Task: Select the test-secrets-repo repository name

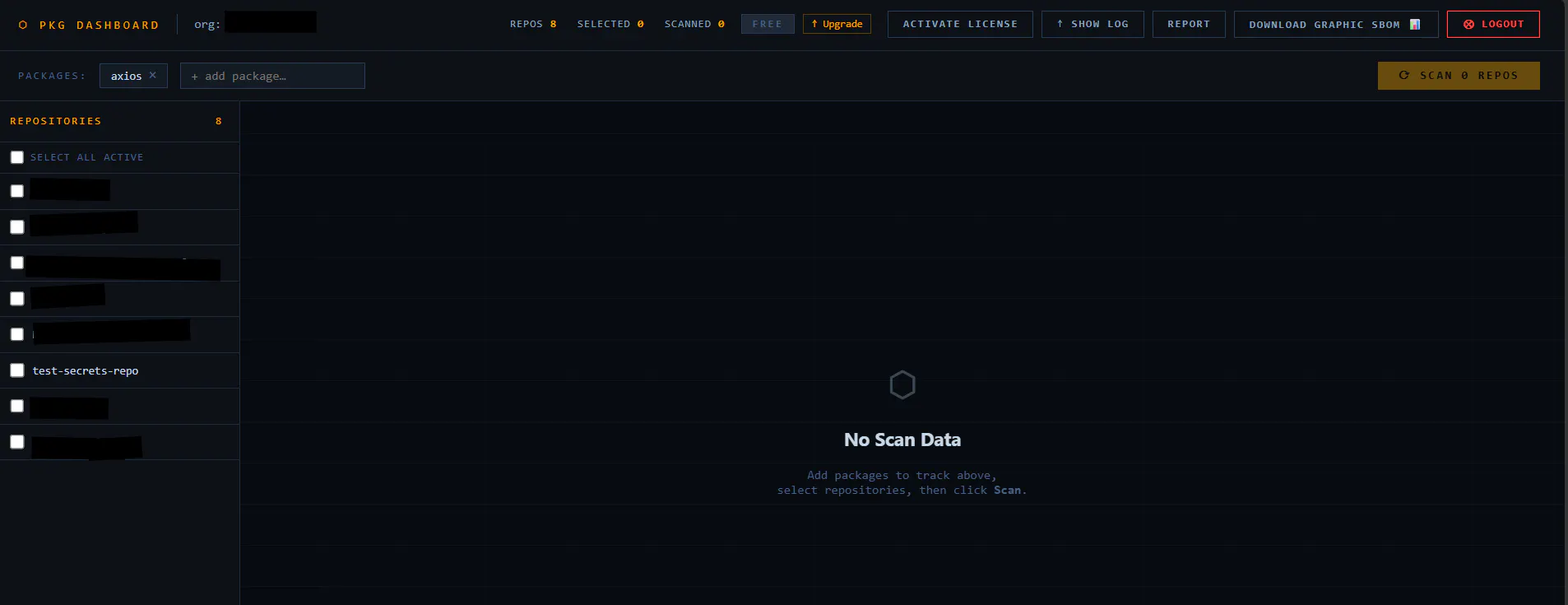Action: click(x=86, y=370)
